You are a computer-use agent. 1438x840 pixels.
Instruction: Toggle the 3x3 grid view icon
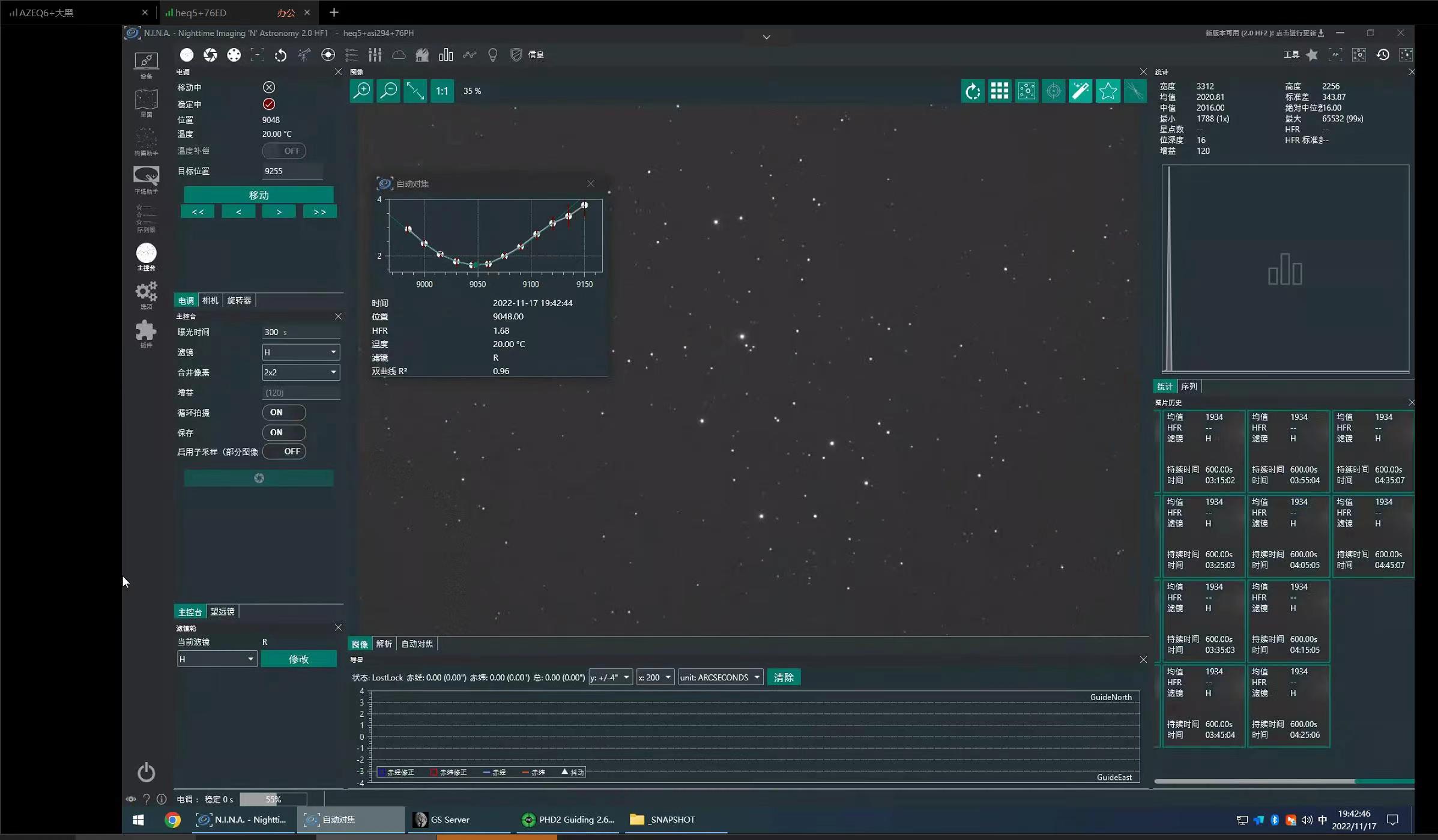1000,91
